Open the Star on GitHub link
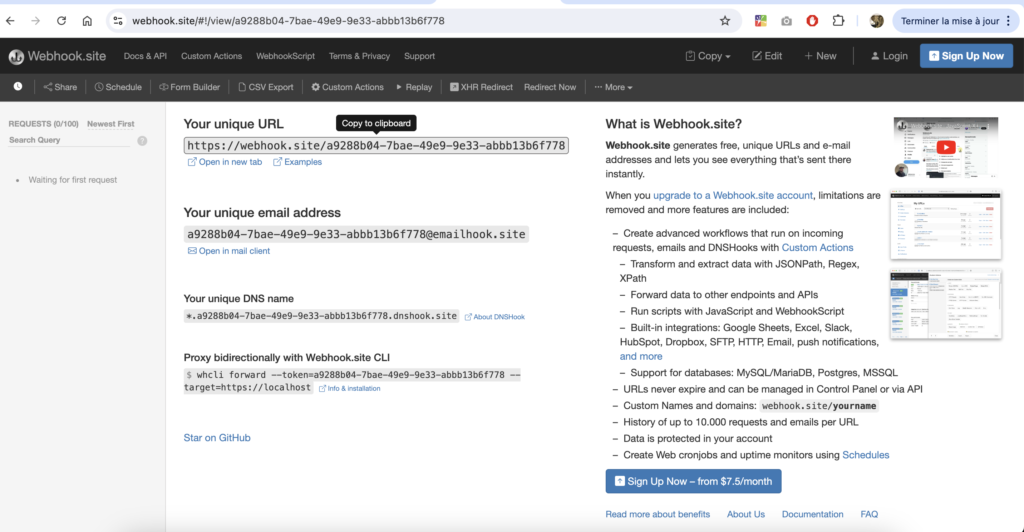Viewport: 1024px width, 532px height. (x=217, y=438)
